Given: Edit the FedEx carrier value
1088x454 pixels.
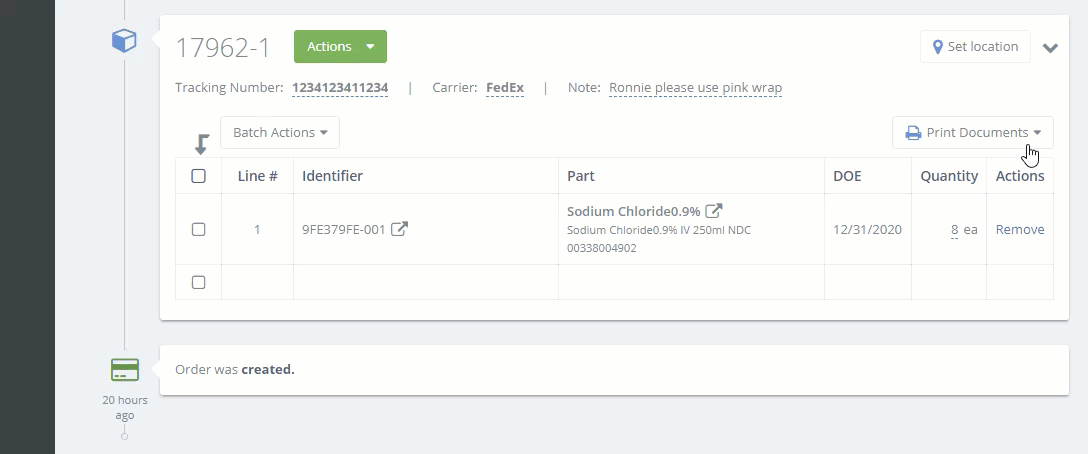Looking at the screenshot, I should pyautogui.click(x=505, y=88).
